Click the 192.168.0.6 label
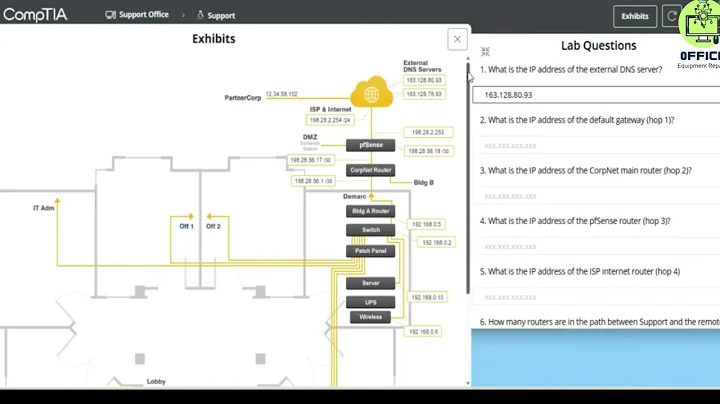Viewport: 720px width, 404px height. (x=423, y=331)
